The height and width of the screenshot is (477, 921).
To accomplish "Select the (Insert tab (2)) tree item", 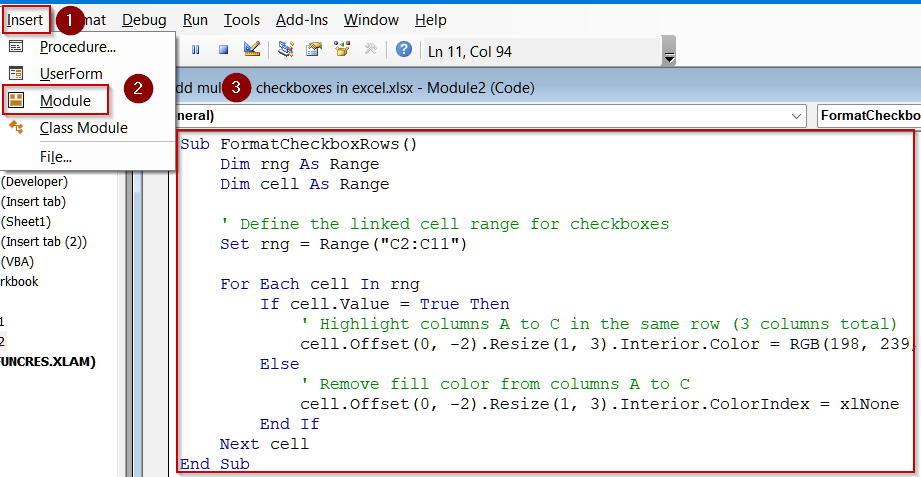I will click(x=44, y=241).
